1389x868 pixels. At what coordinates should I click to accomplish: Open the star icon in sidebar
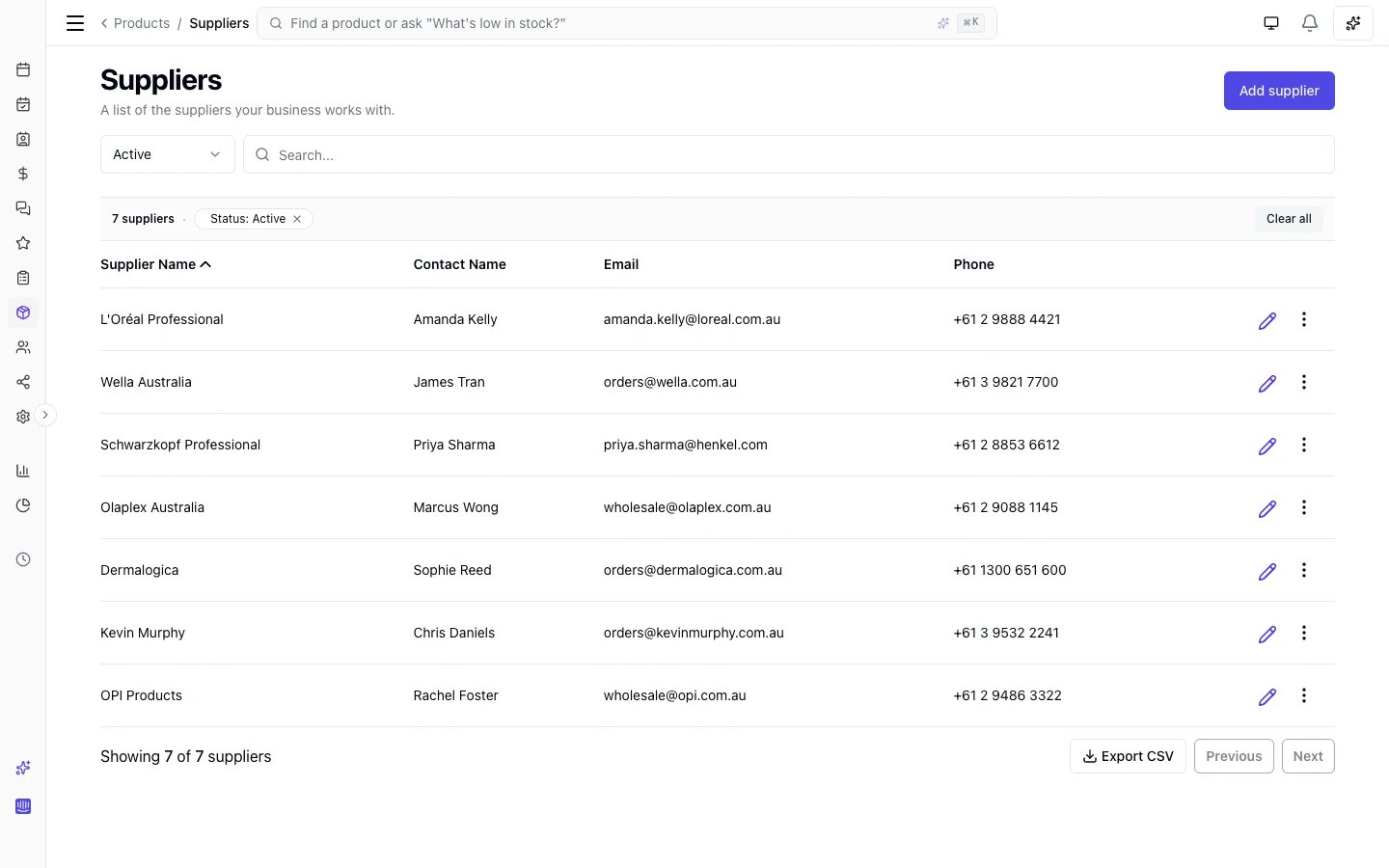(23, 243)
